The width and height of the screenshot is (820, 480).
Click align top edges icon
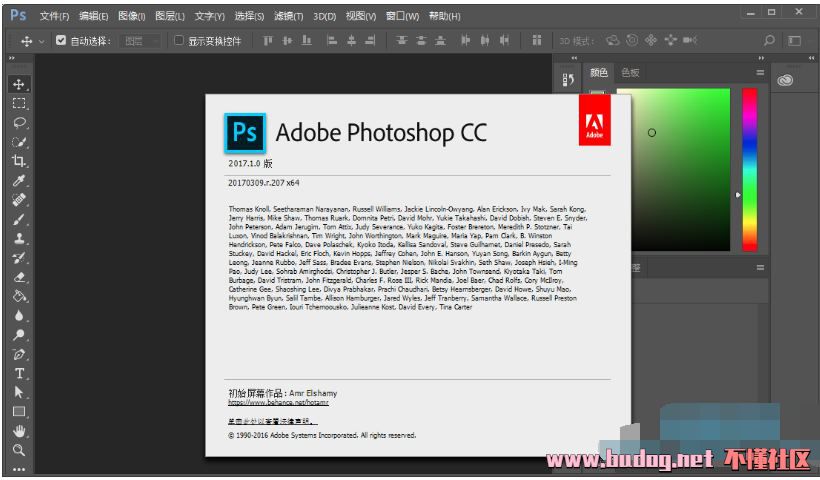pos(268,40)
